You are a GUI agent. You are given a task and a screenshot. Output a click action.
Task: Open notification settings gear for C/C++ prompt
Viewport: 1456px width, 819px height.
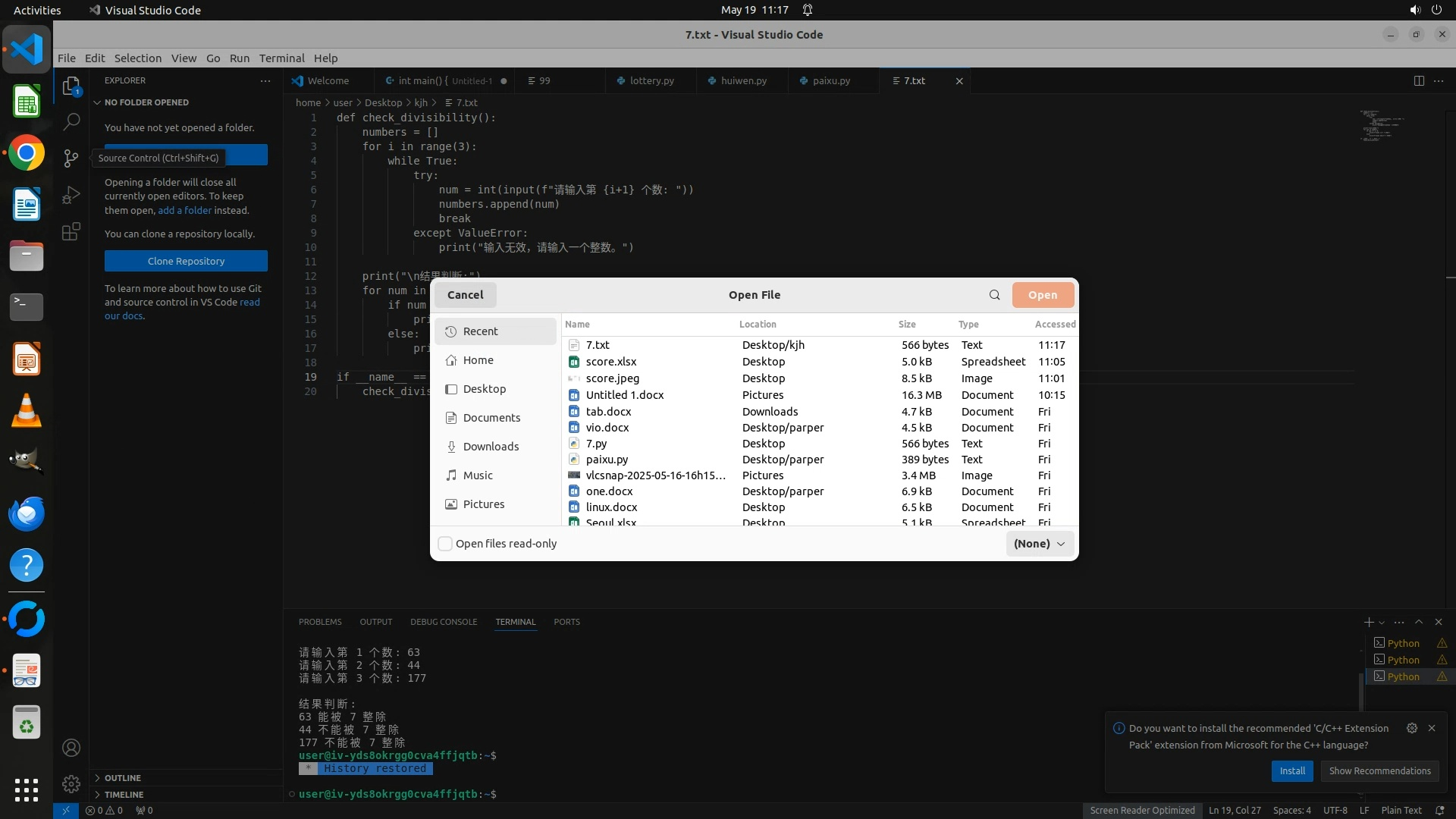[x=1411, y=728]
